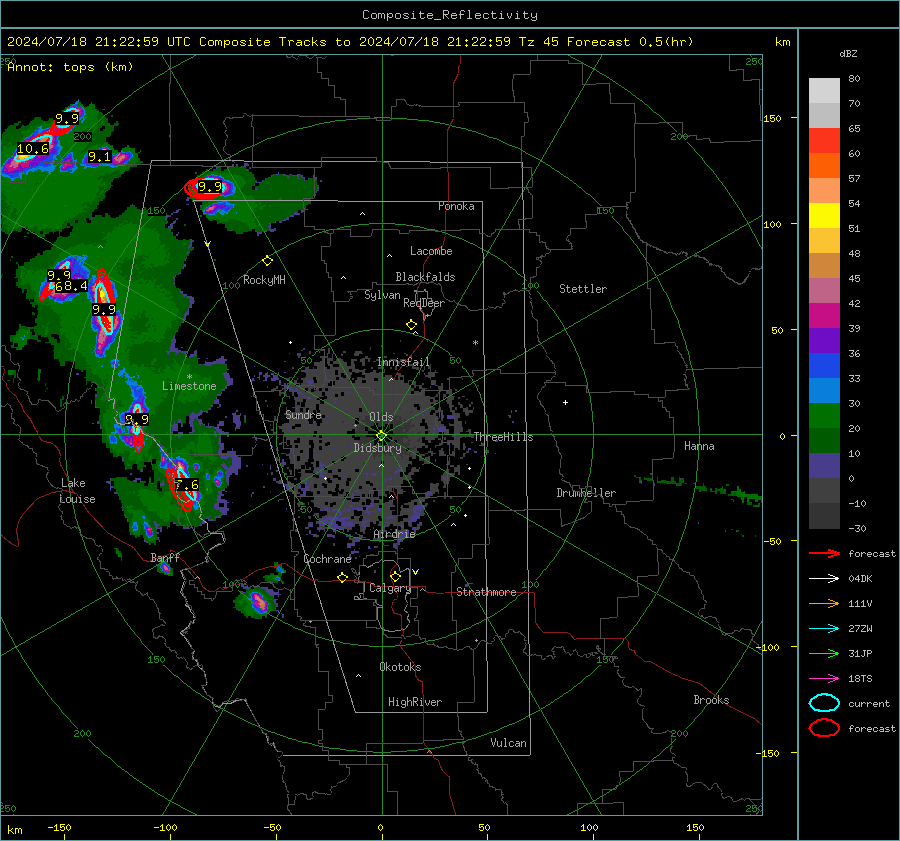
Task: Click the Limestone label
Action: coord(189,386)
